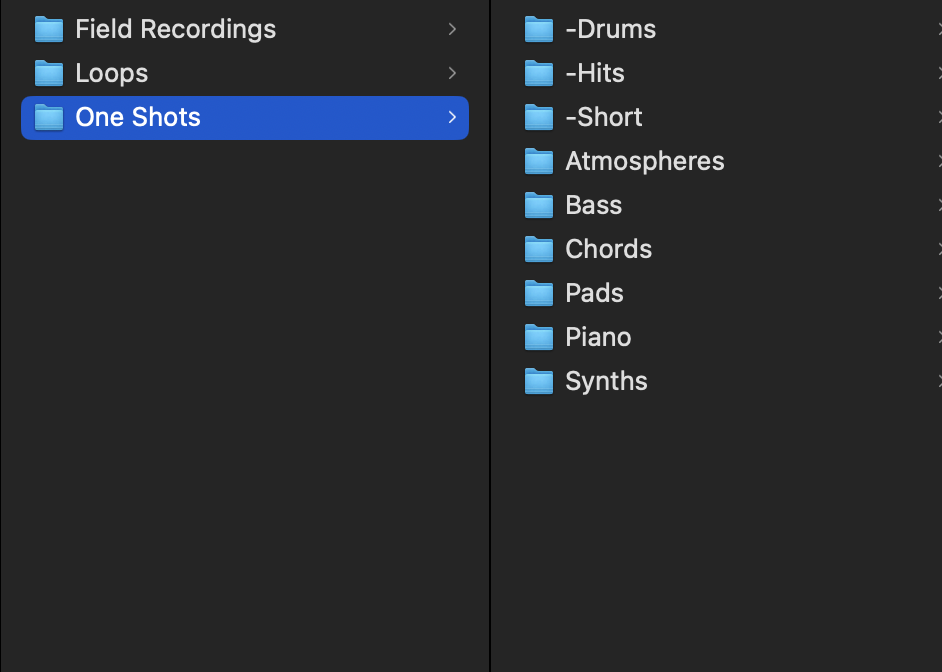Select the Field Recordings label
This screenshot has width=942, height=672.
click(x=175, y=29)
